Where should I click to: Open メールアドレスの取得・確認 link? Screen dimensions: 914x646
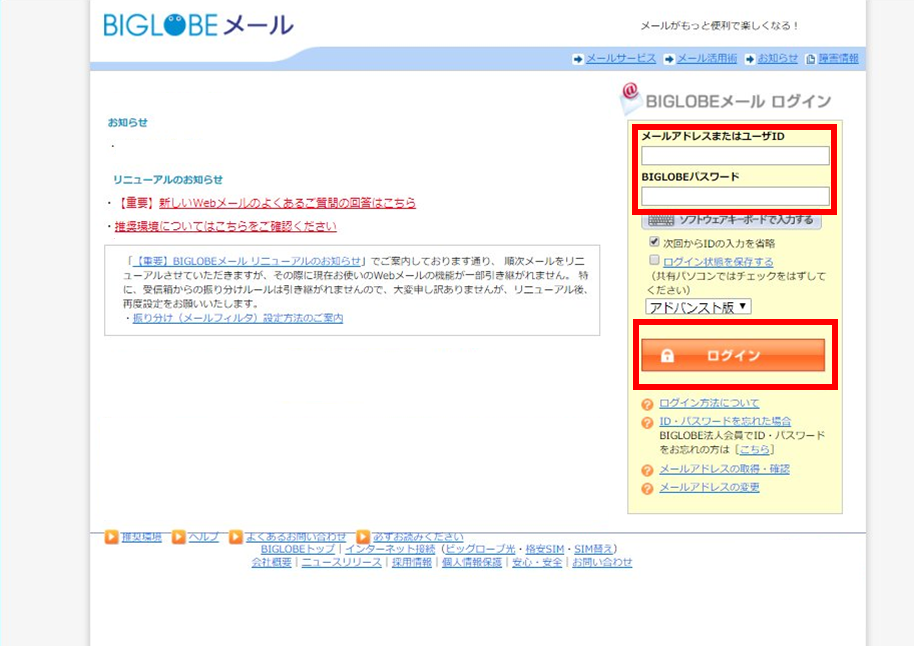pyautogui.click(x=725, y=469)
